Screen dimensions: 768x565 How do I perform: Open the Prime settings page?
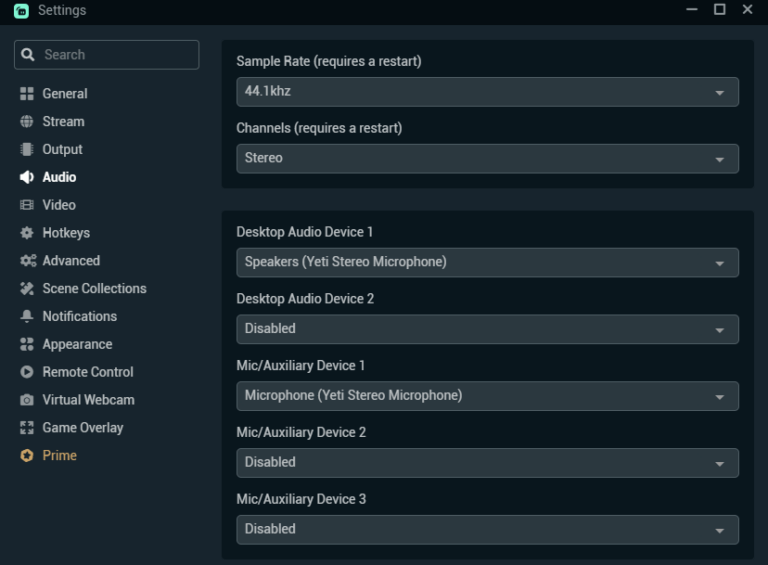pos(59,456)
